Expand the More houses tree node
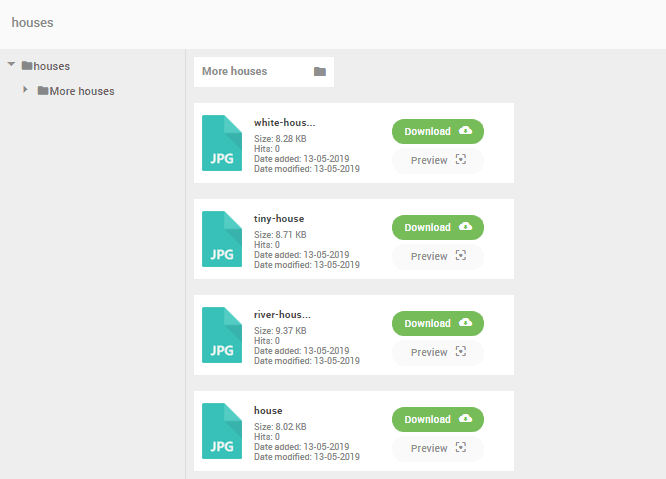Viewport: 666px width, 479px height. 25,90
